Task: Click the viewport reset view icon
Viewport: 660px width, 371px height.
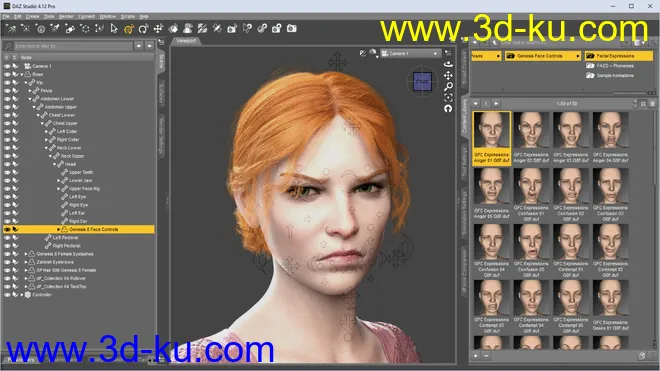Action: 448,109
